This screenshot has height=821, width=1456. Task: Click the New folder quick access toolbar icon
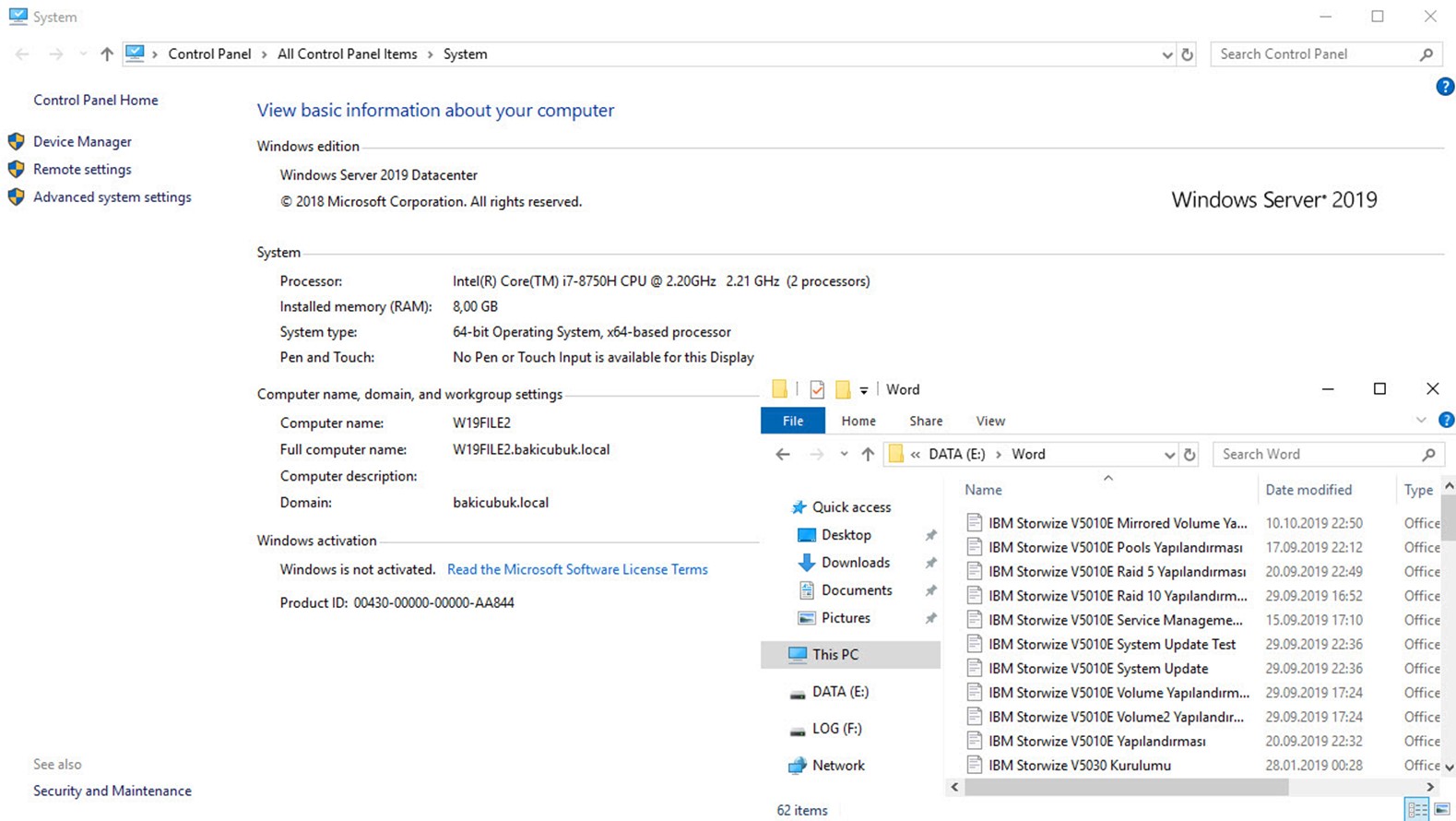843,389
